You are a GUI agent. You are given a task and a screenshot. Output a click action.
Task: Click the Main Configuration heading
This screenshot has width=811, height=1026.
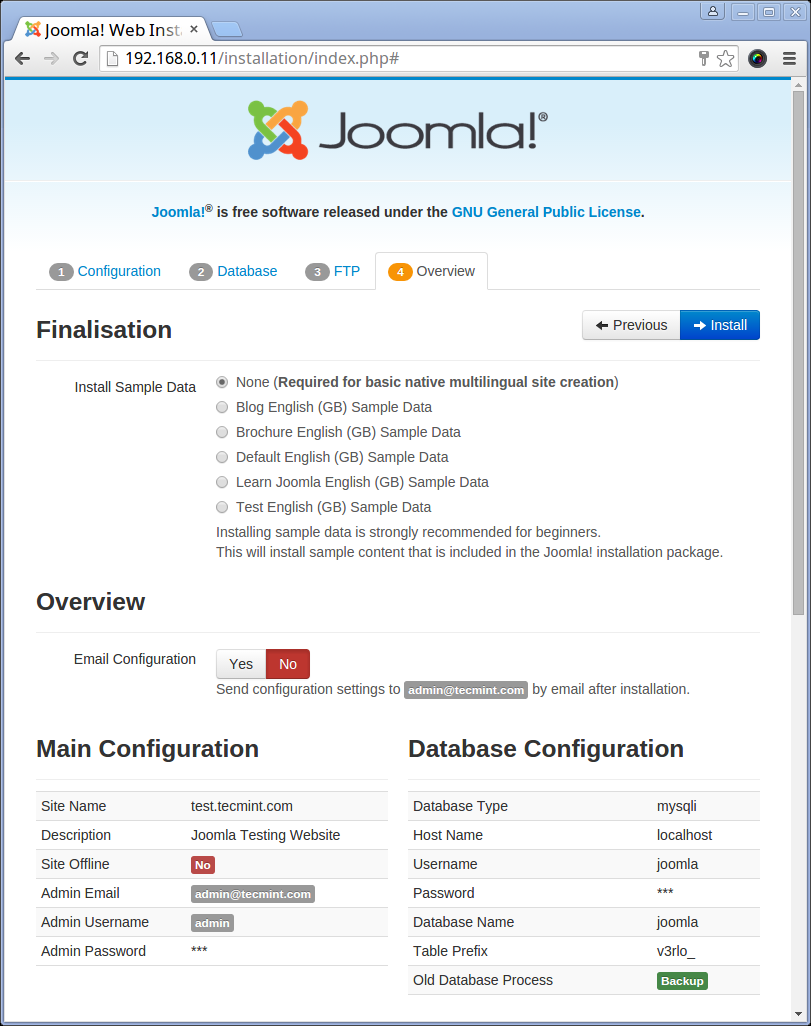click(x=147, y=749)
